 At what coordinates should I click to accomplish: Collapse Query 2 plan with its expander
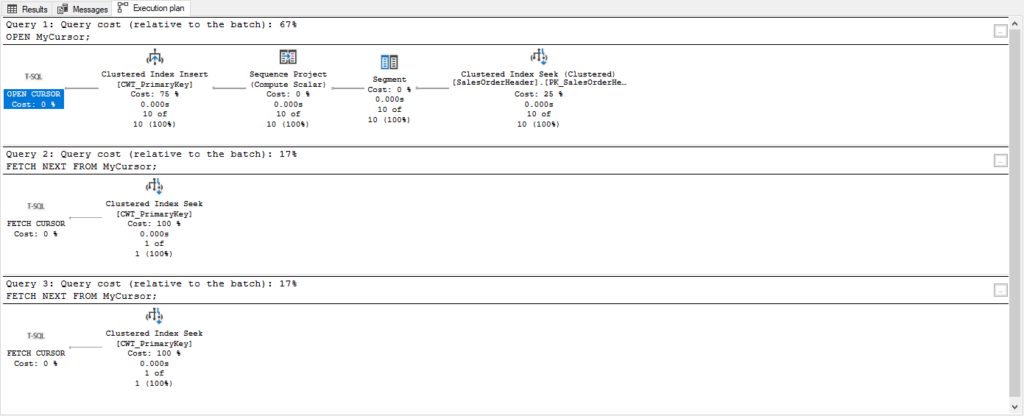[x=1000, y=161]
